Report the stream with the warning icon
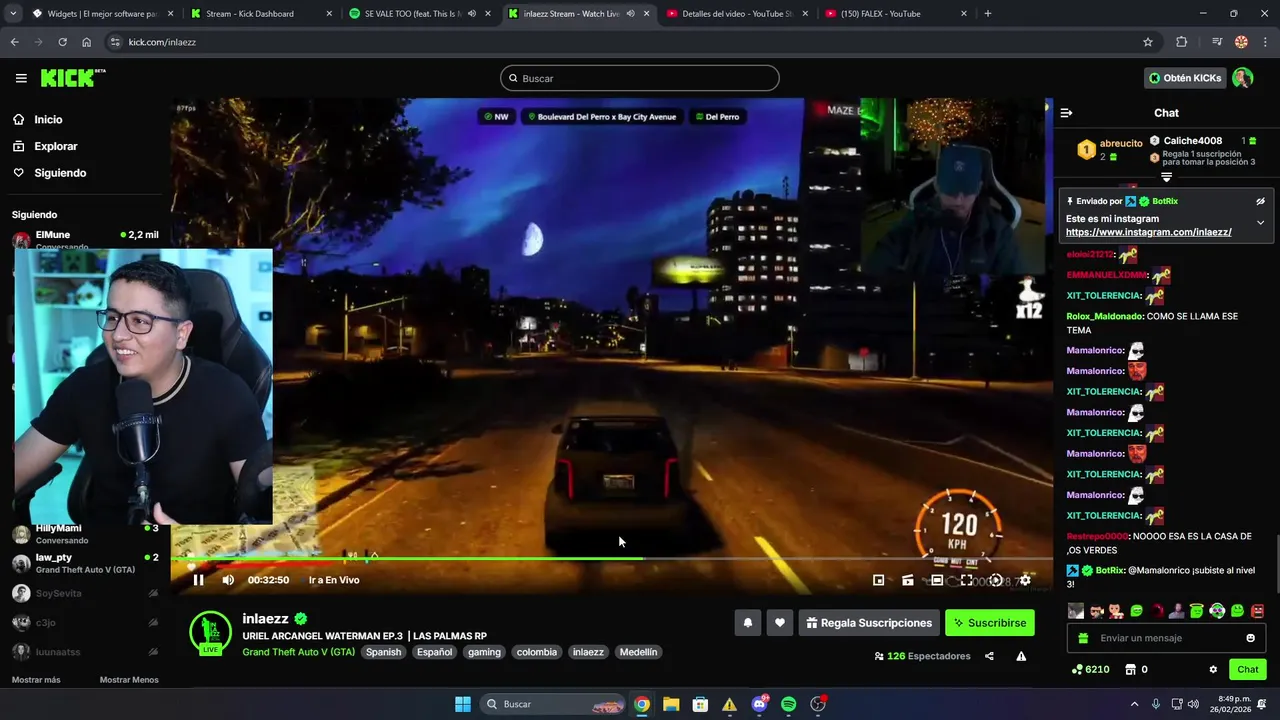1280x720 pixels. 1021,656
